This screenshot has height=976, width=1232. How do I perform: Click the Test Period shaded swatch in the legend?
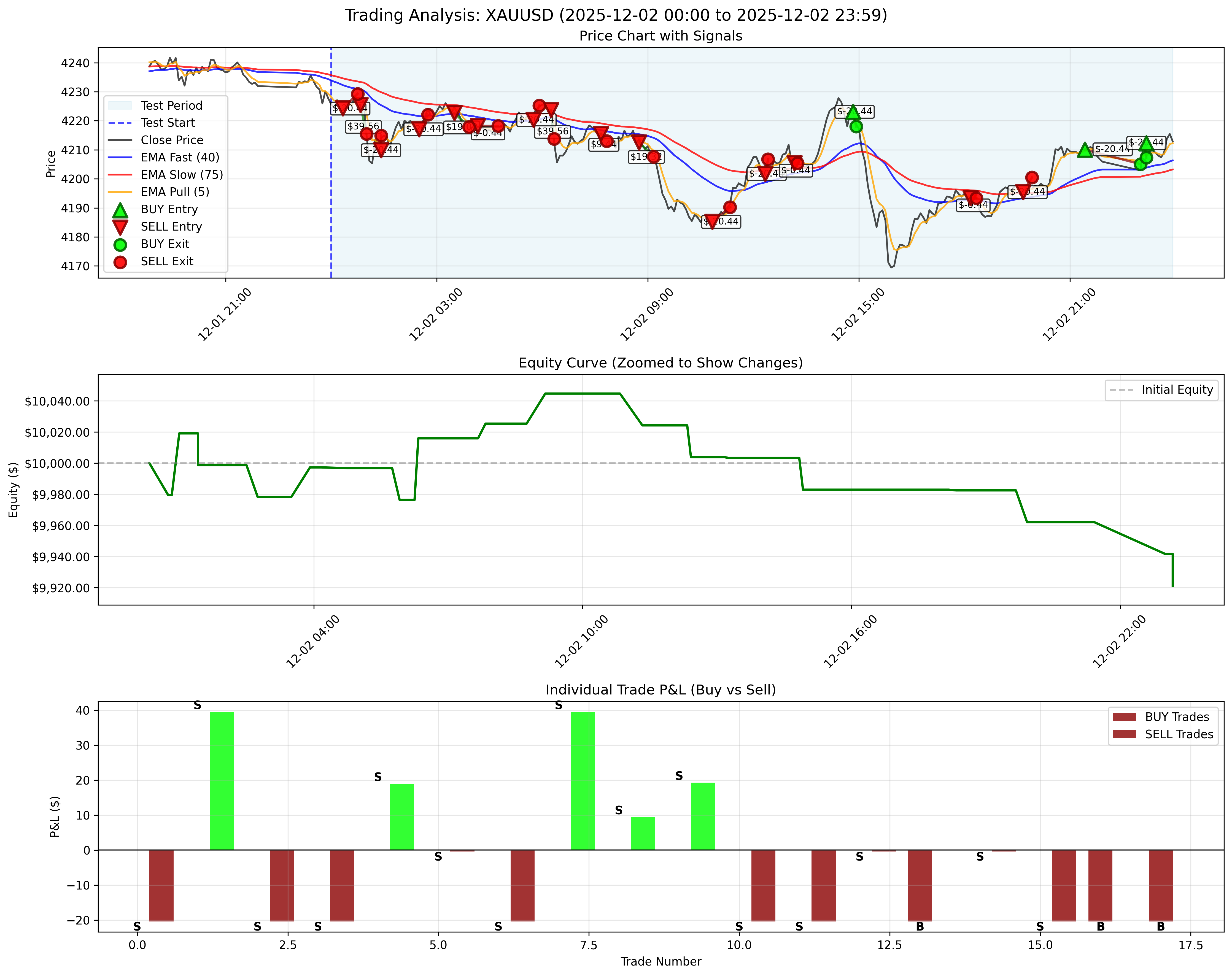coord(122,106)
